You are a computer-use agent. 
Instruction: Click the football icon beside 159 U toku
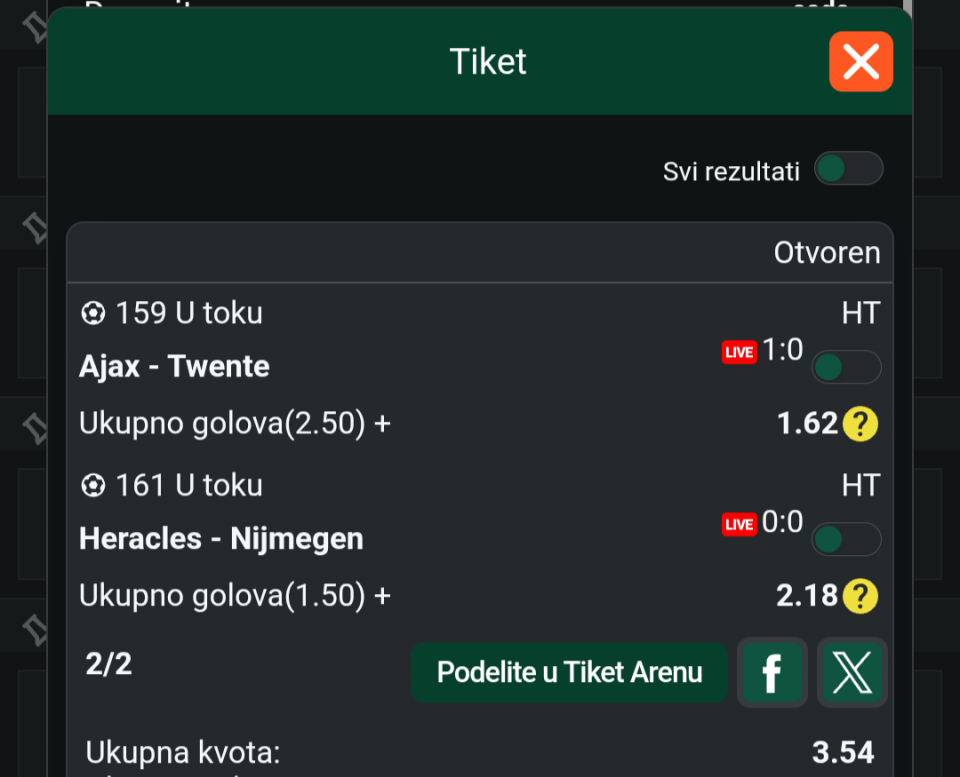click(93, 313)
